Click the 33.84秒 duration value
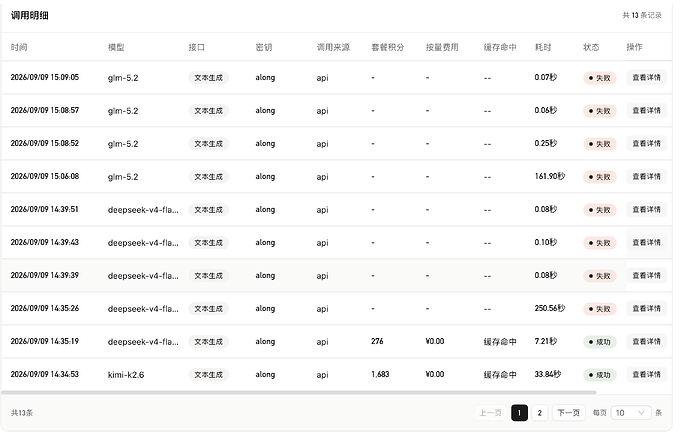Image resolution: width=690 pixels, height=435 pixels. pyautogui.click(x=547, y=374)
